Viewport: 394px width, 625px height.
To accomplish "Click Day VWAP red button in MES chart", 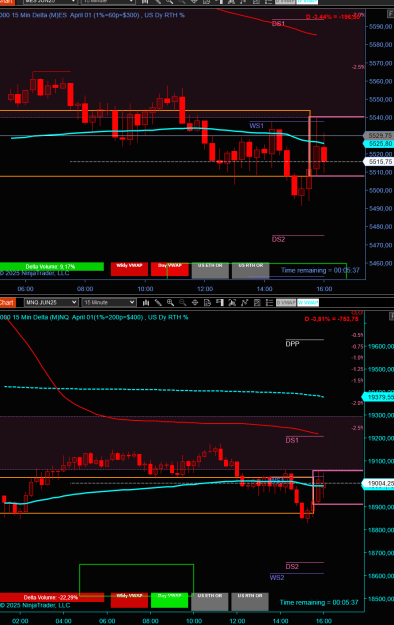I will click(170, 269).
